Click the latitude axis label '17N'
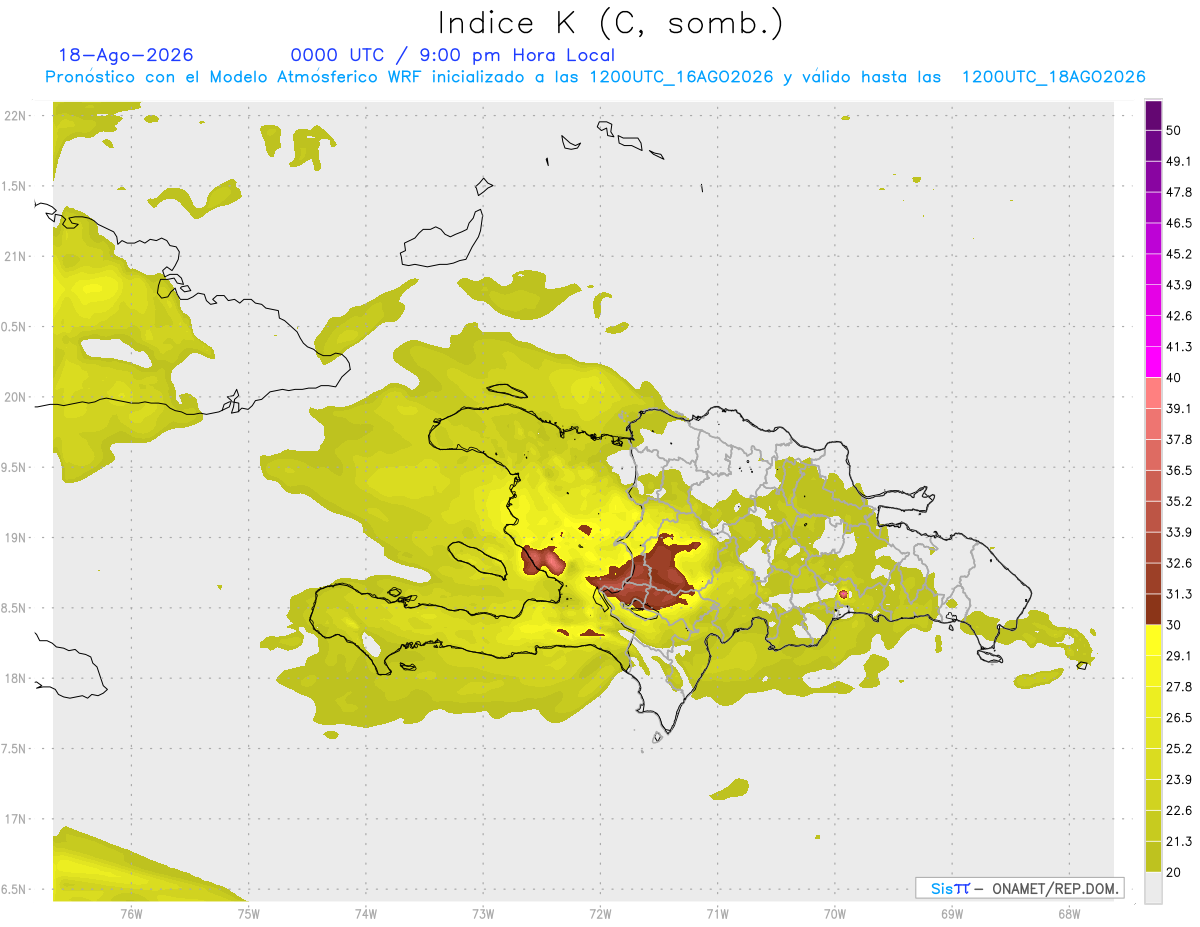Viewport: 1200px width, 927px height. point(15,819)
